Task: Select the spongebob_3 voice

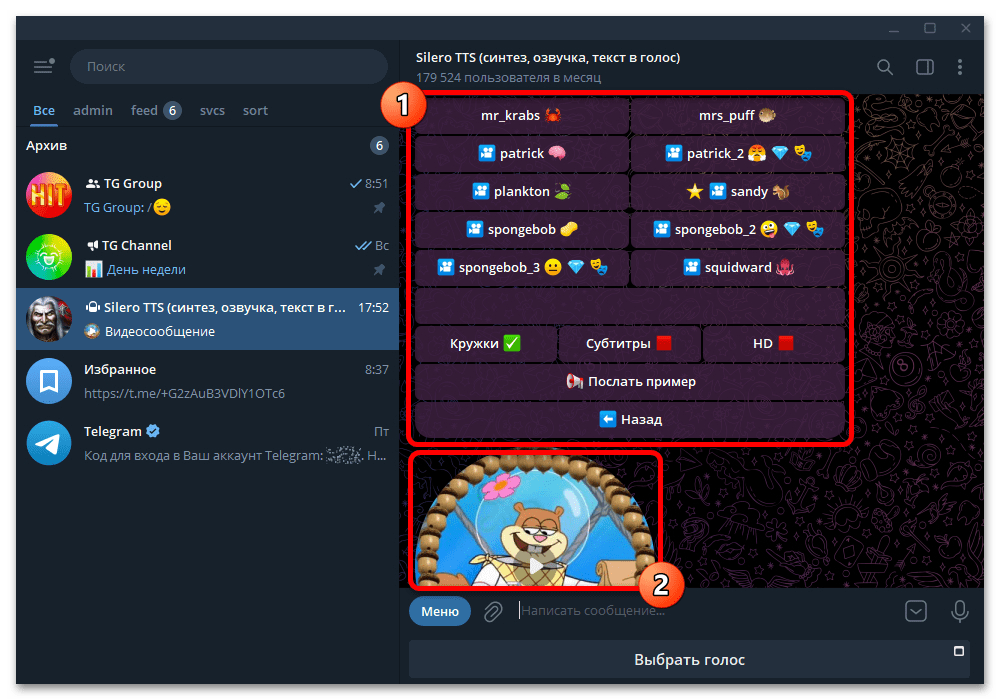Action: (521, 267)
